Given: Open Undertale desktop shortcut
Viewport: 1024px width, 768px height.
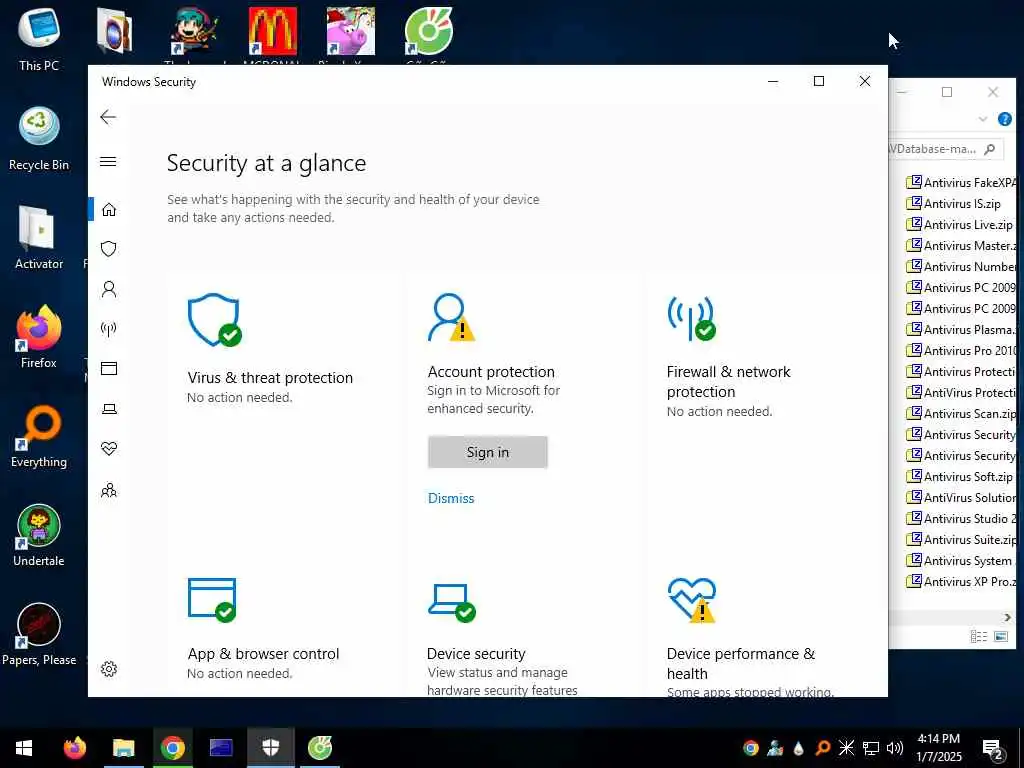Looking at the screenshot, I should [x=39, y=536].
